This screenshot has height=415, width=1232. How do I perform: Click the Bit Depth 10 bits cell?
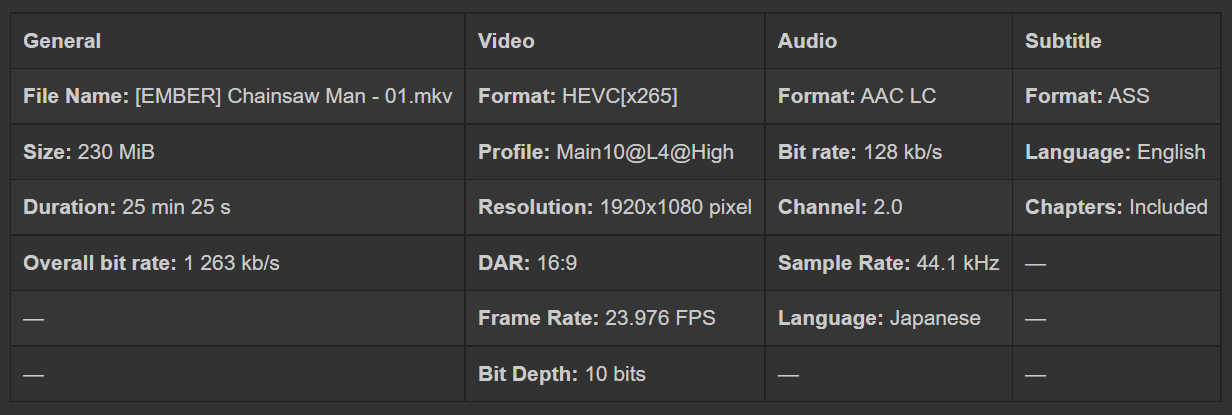point(562,374)
